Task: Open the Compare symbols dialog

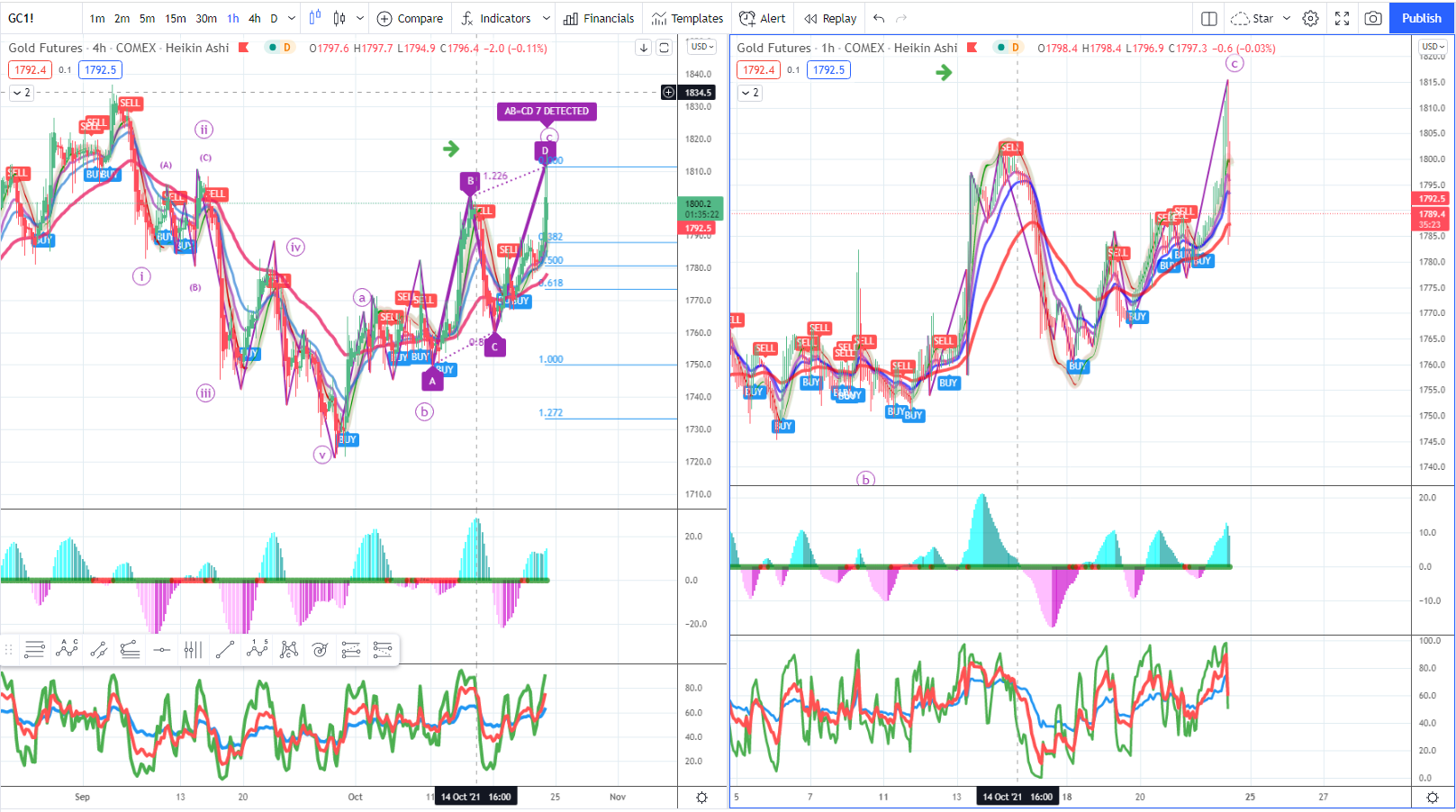Action: 410,18
